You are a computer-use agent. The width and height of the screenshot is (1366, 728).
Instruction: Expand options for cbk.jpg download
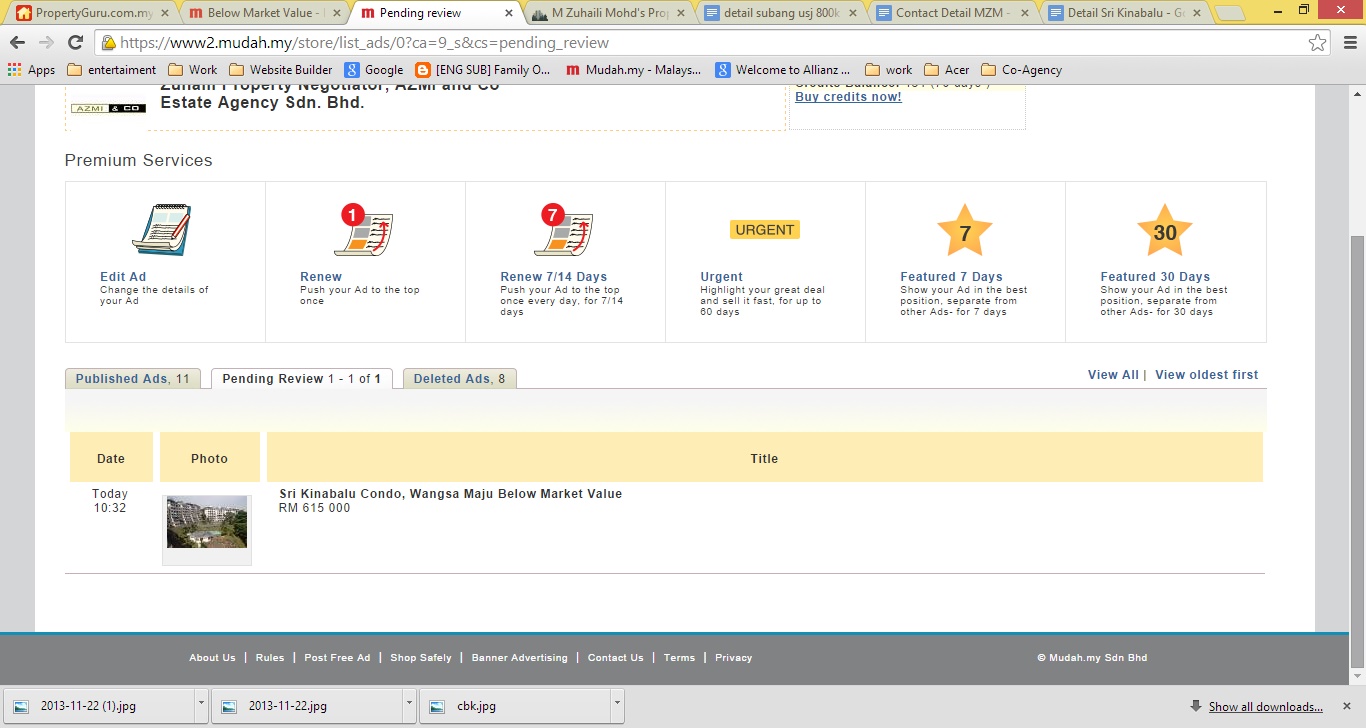click(x=617, y=705)
